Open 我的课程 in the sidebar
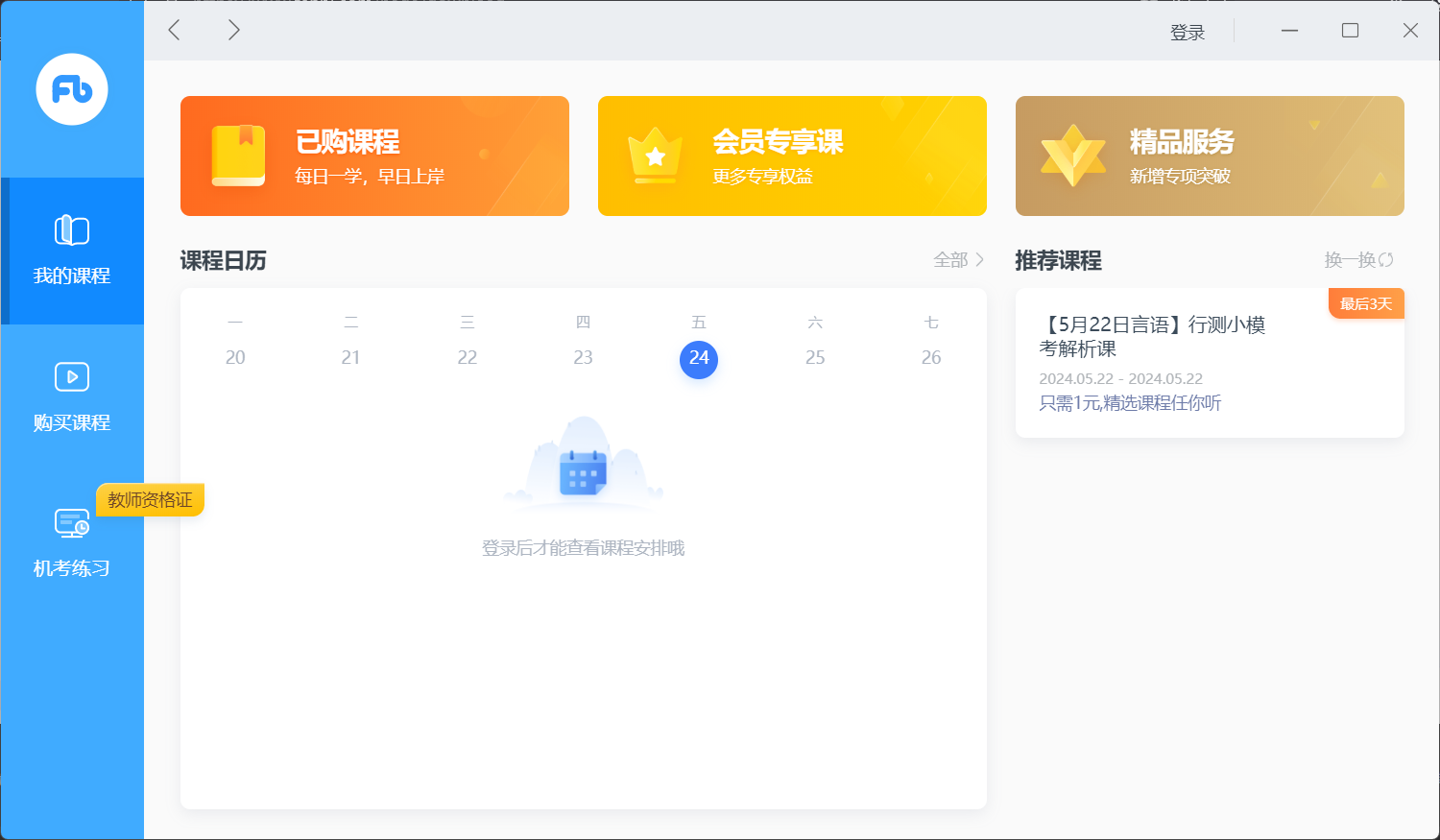This screenshot has height=840, width=1440. [x=72, y=252]
